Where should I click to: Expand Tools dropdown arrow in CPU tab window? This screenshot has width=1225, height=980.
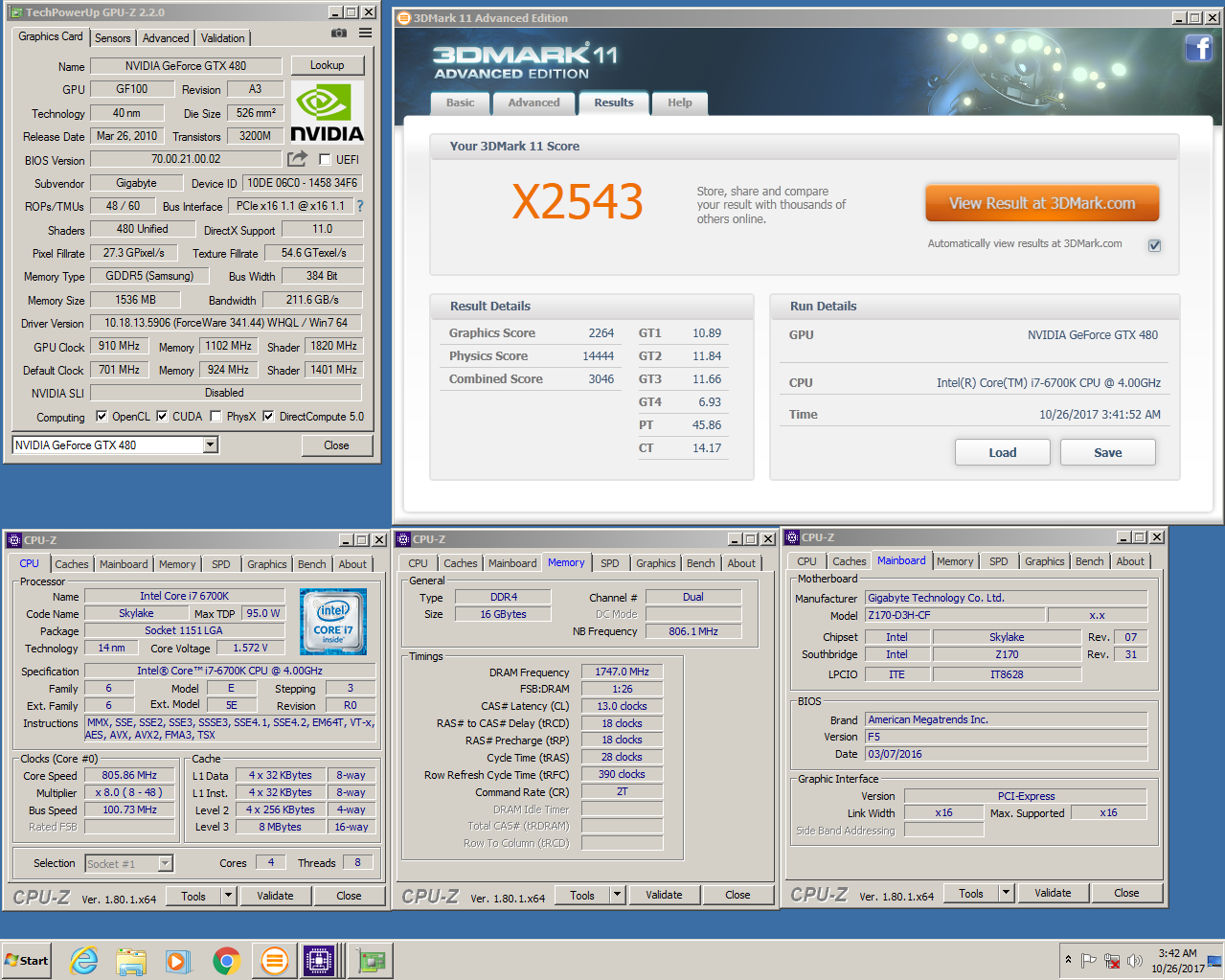point(228,896)
